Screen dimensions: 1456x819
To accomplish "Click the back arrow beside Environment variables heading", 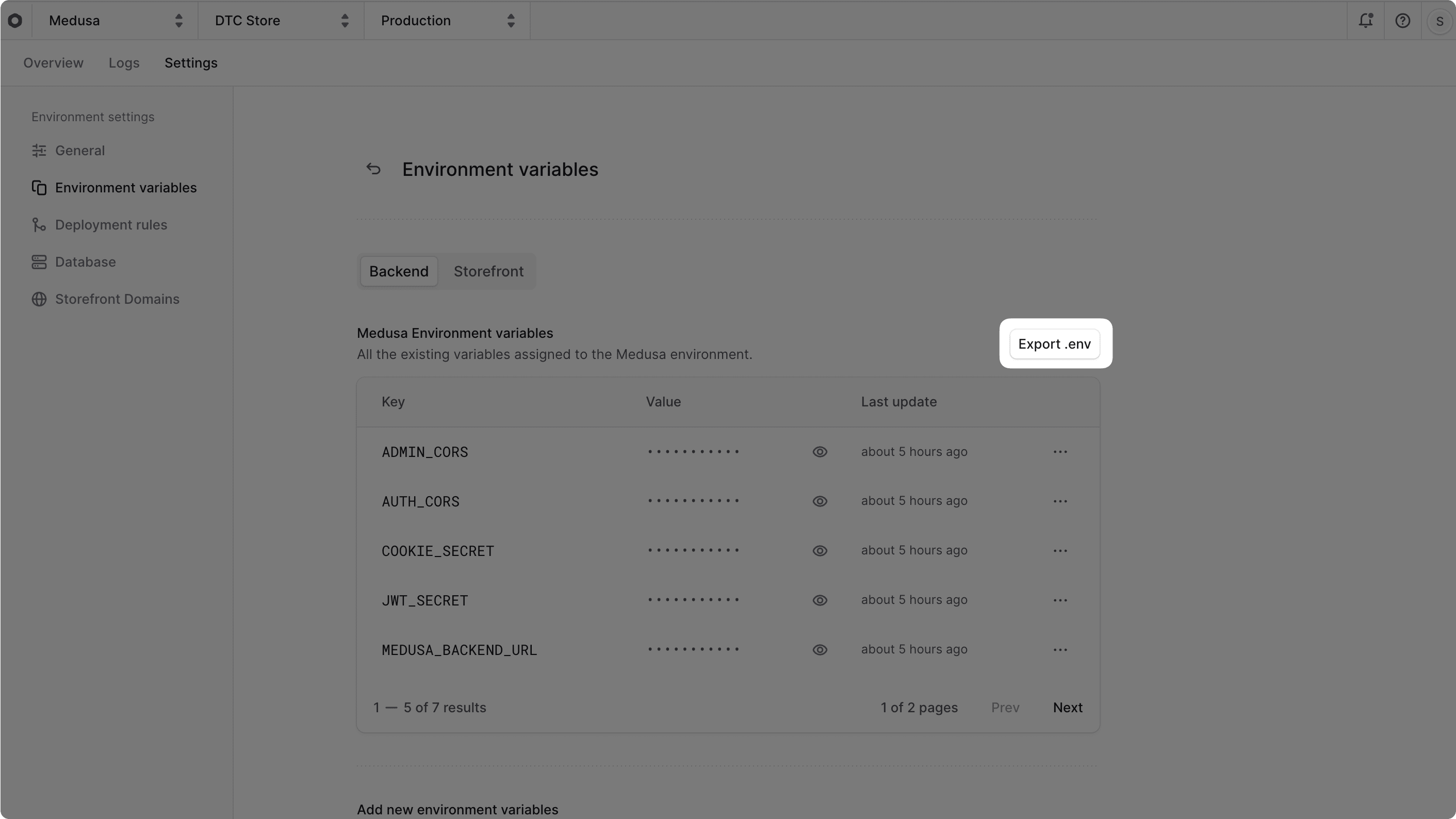I will coord(373,169).
